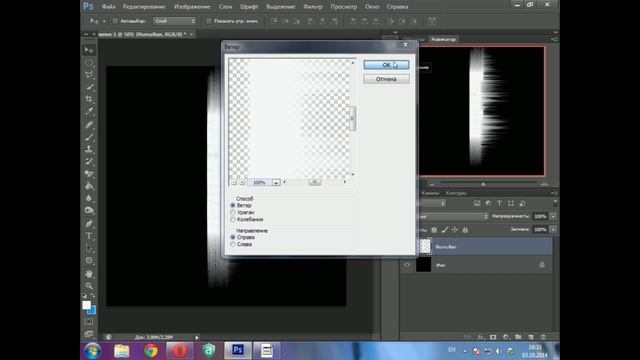The height and width of the screenshot is (360, 640).
Task: Click the Navigator zoom slider handle
Action: point(483,184)
